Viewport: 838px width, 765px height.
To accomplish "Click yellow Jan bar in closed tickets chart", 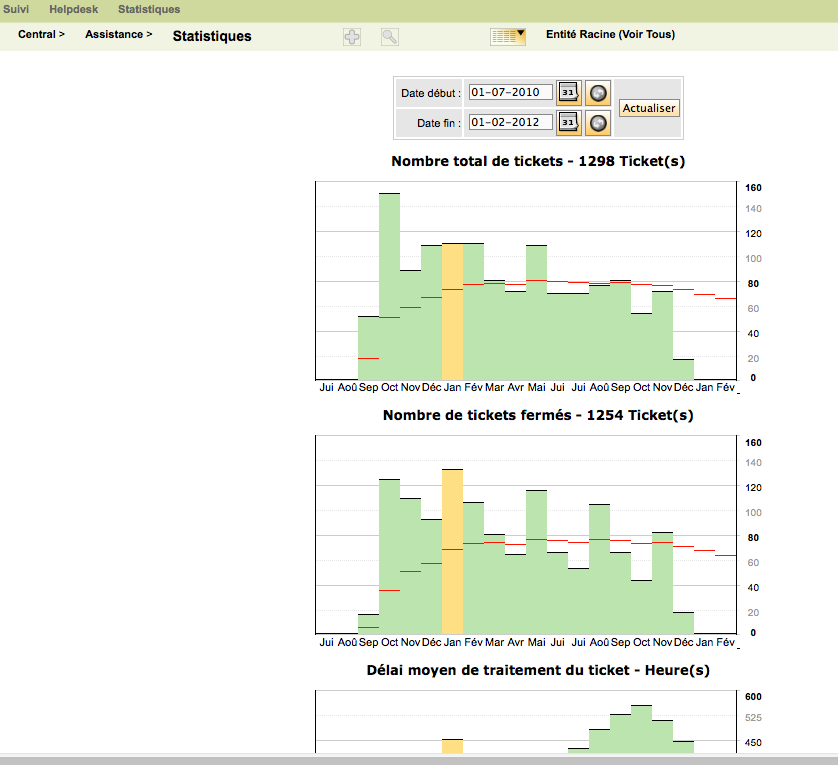I will [452, 550].
